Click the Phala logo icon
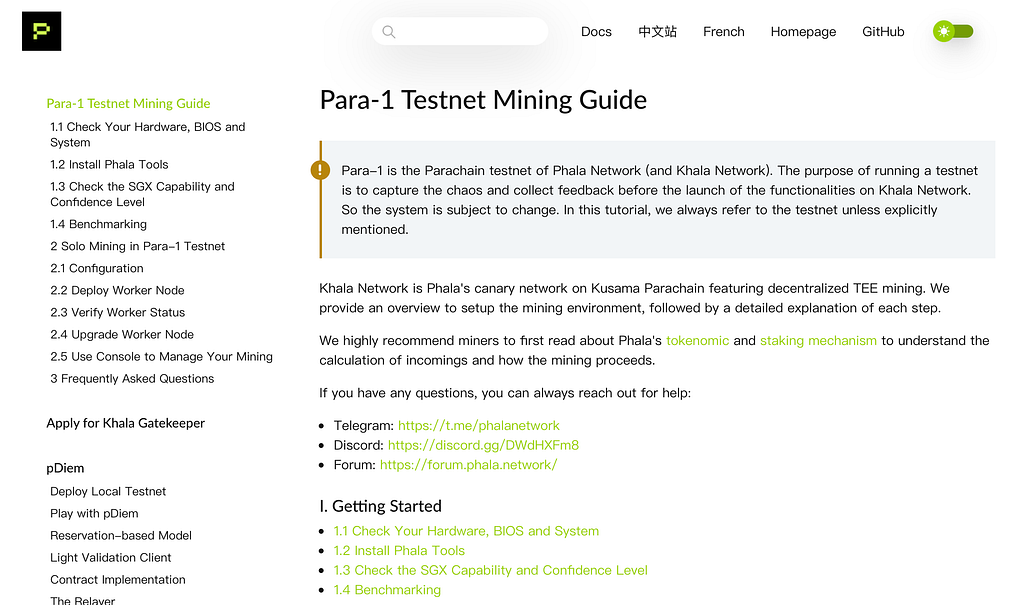 41,31
